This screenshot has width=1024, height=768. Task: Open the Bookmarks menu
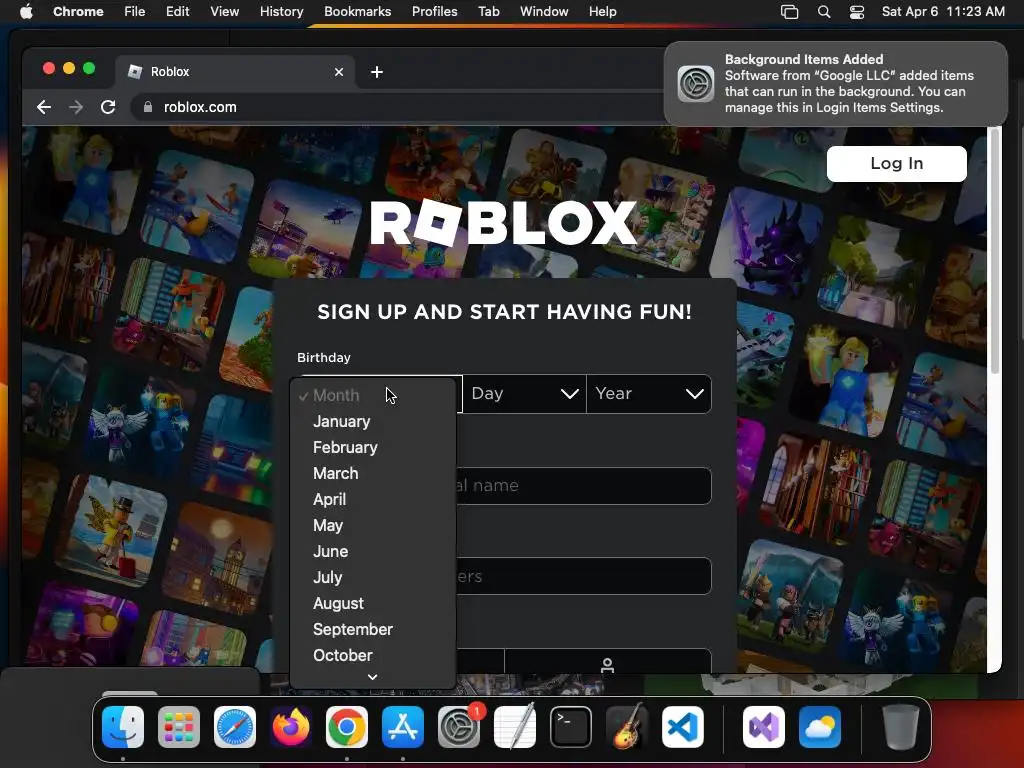[x=357, y=11]
